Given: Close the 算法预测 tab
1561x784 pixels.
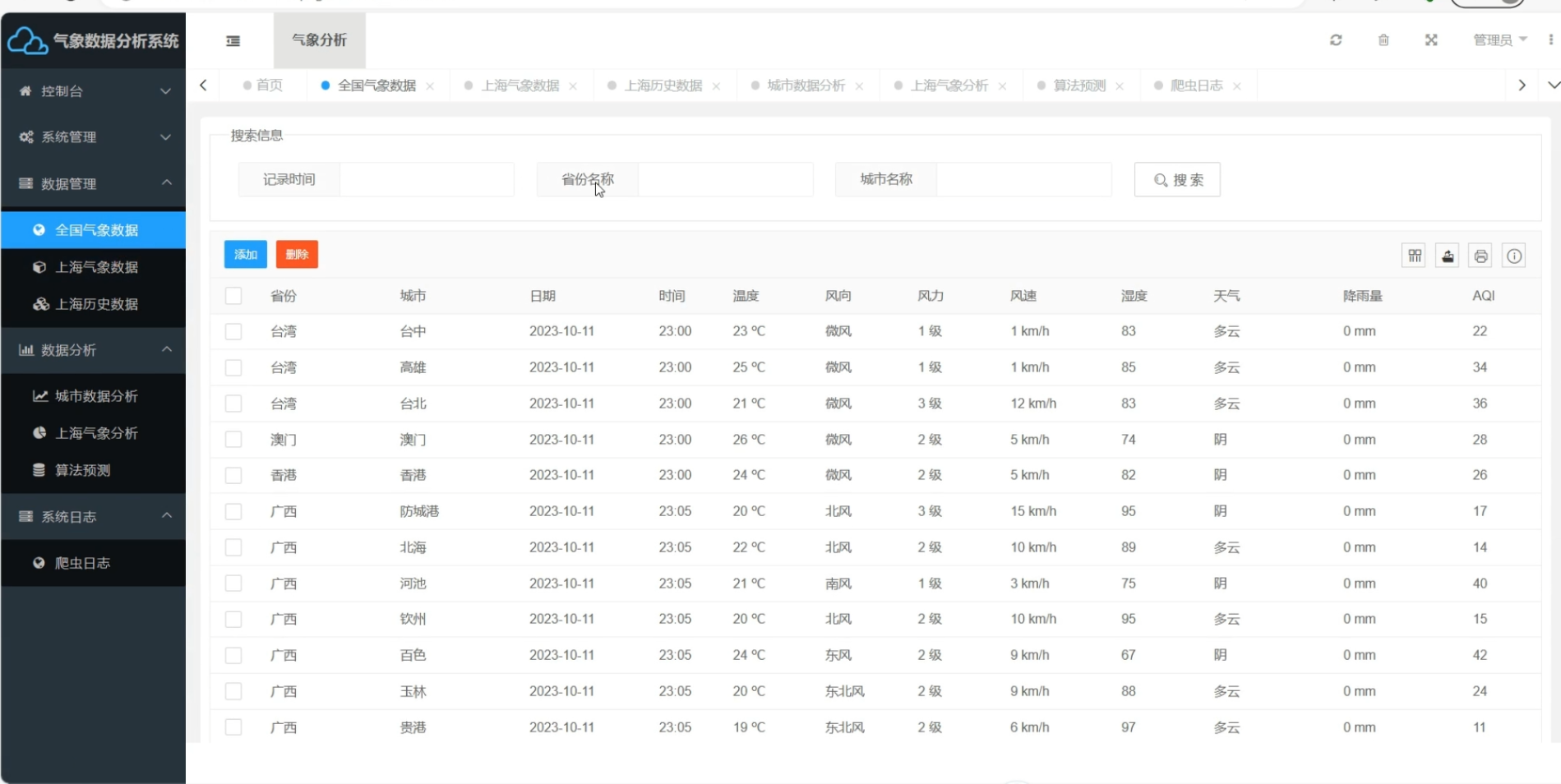Looking at the screenshot, I should point(1120,86).
